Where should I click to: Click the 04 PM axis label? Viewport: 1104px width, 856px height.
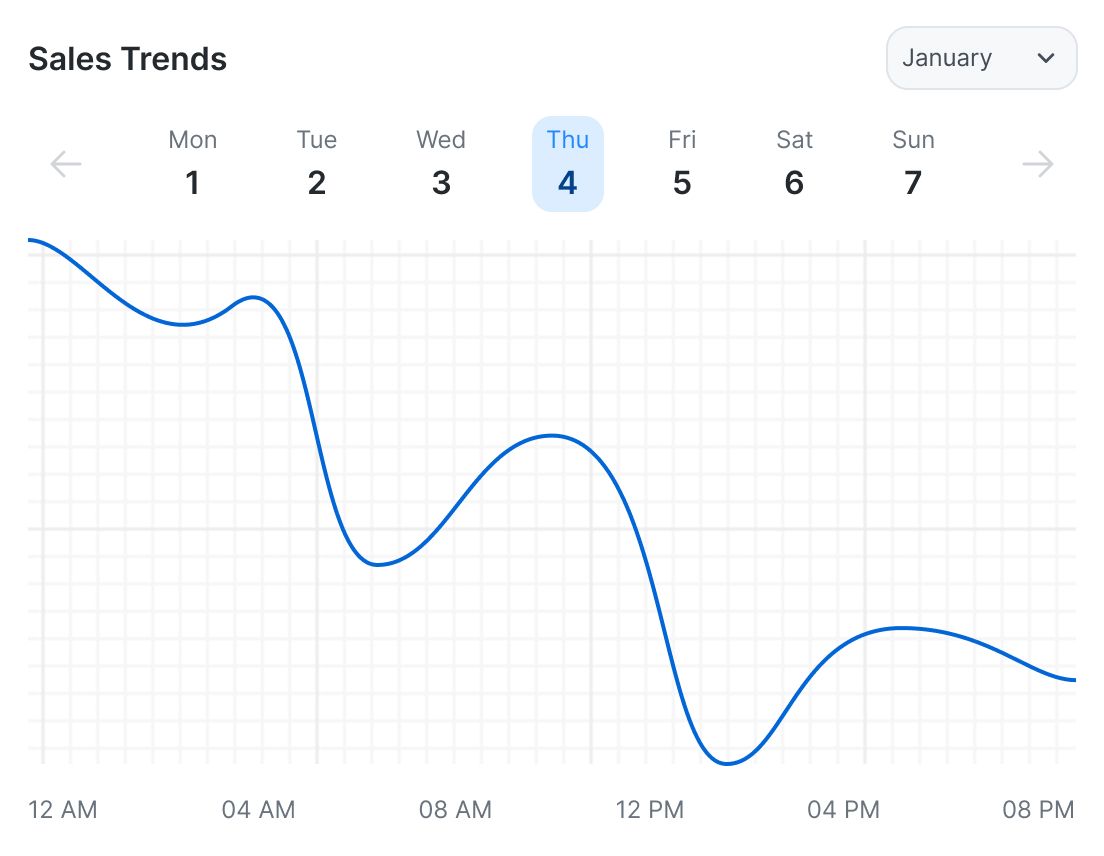843,809
